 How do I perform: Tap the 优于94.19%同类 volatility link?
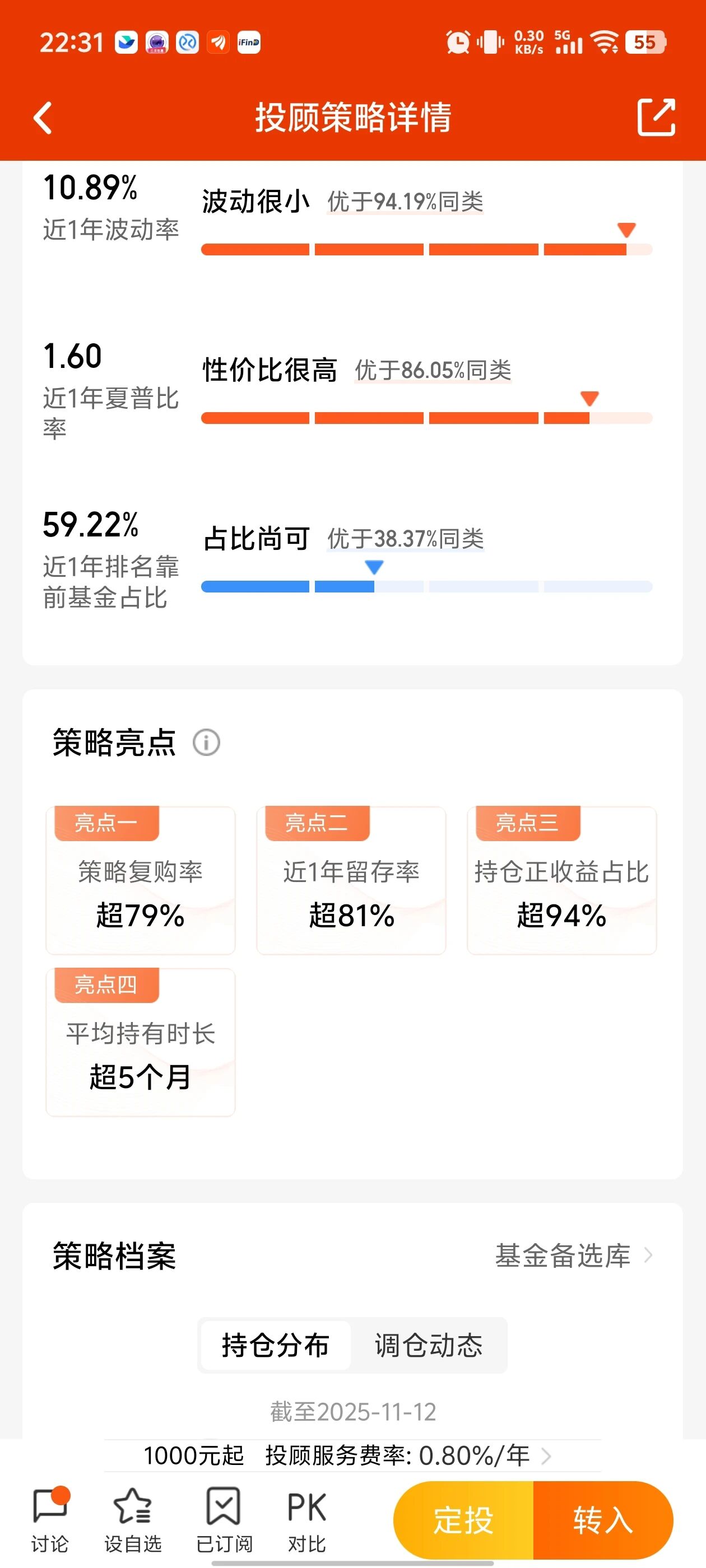point(405,202)
